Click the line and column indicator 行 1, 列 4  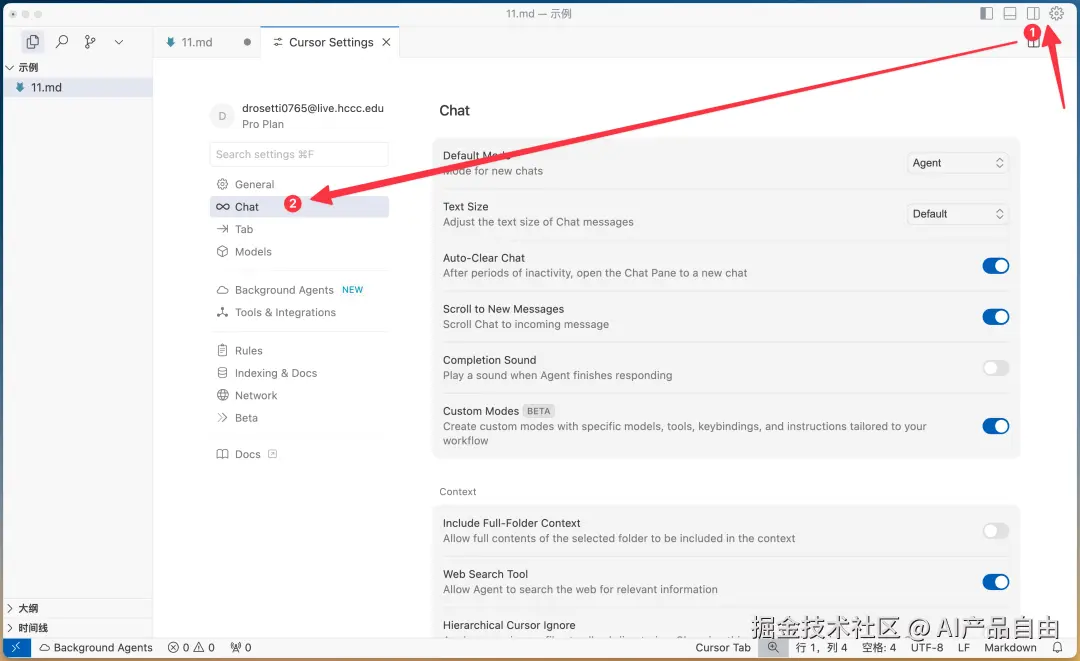[821, 647]
